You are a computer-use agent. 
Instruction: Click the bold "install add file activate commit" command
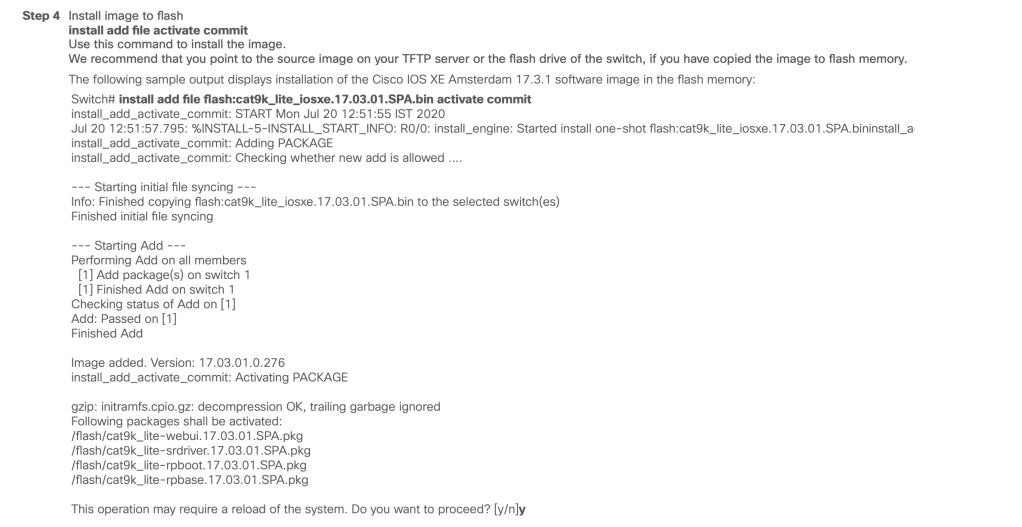[x=158, y=31]
